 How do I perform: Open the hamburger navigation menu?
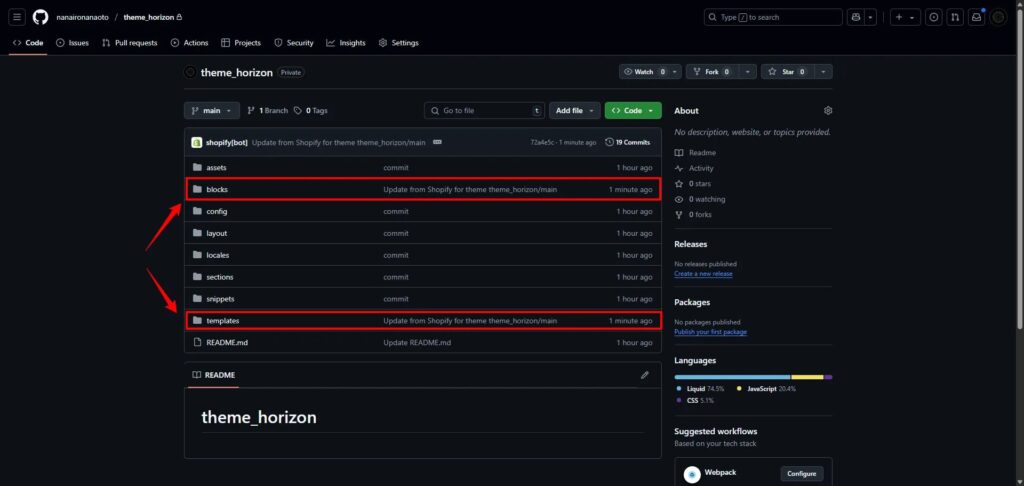pos(18,17)
